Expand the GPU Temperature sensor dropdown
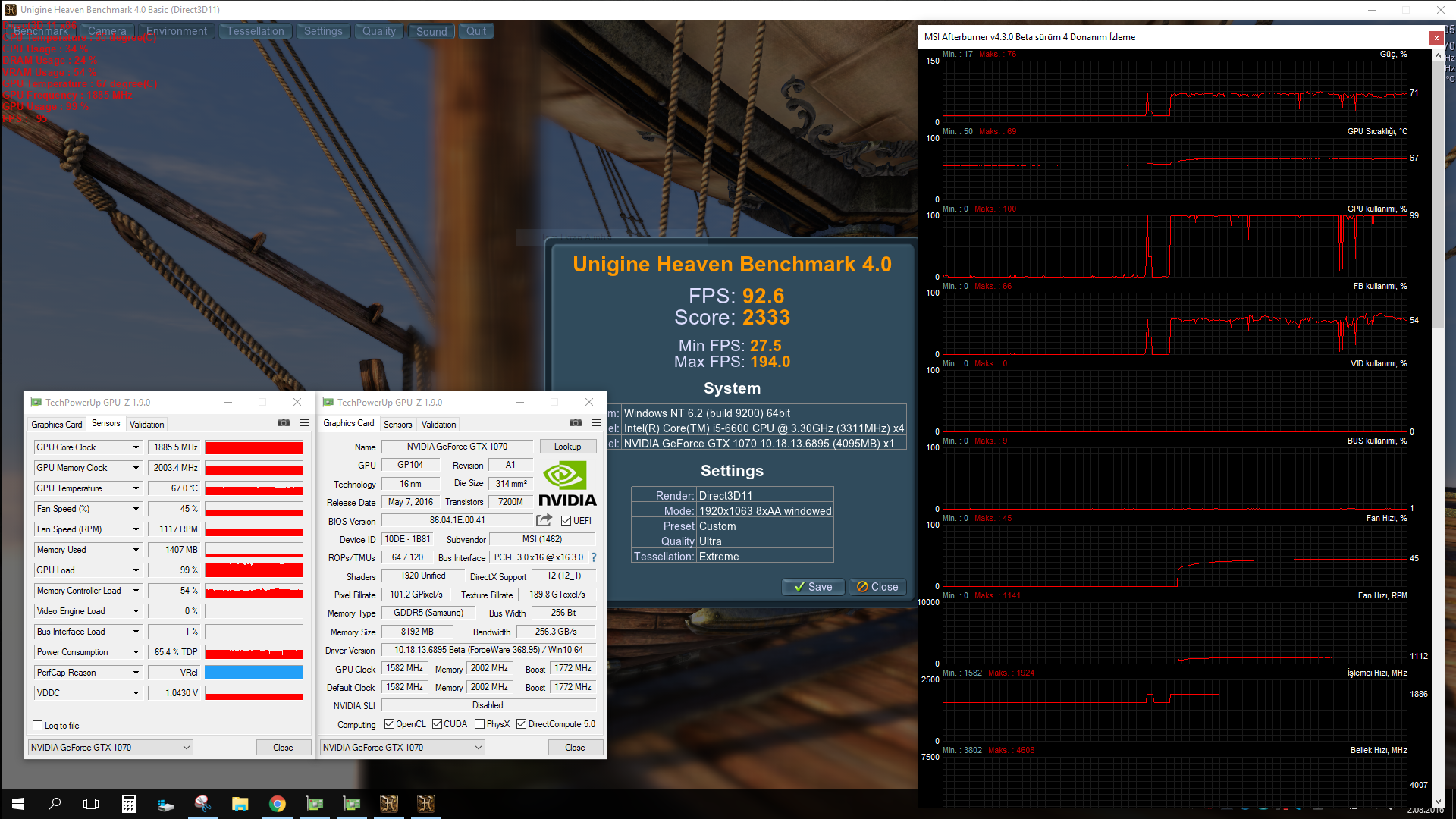This screenshot has width=1456, height=819. (136, 488)
